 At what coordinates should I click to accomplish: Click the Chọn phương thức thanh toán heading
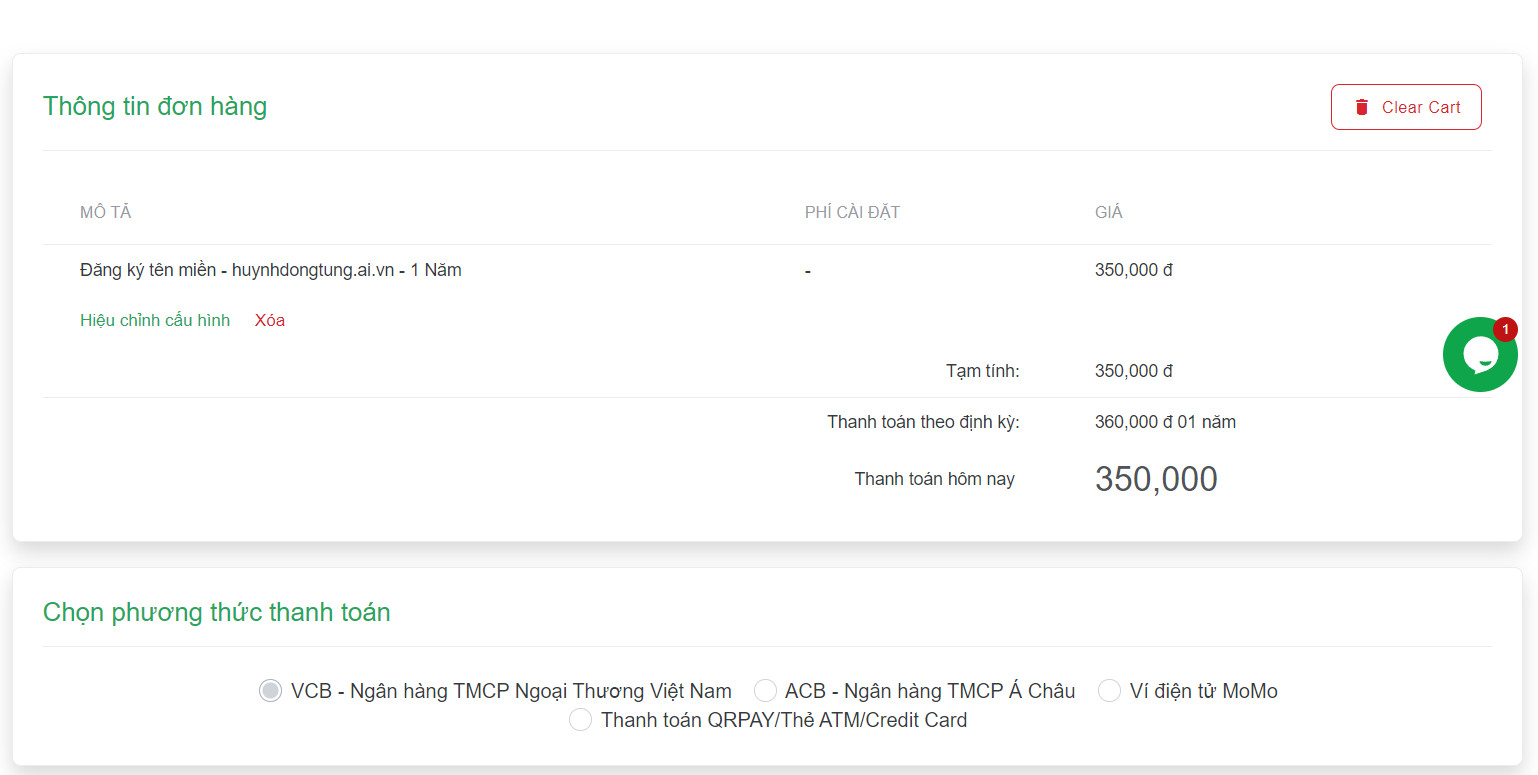coord(217,612)
